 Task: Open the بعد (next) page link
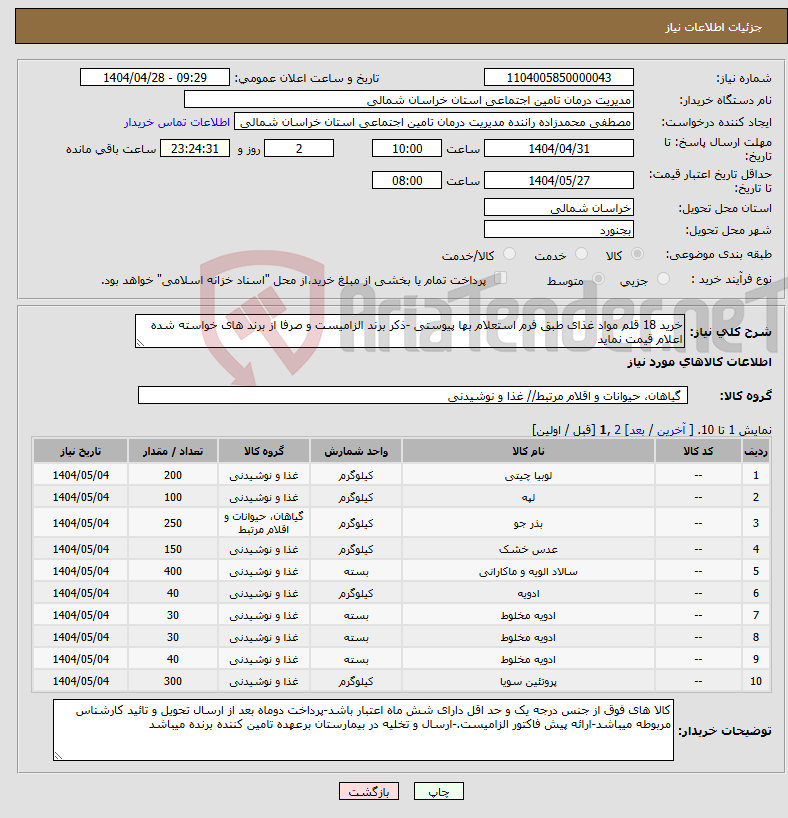[637, 430]
